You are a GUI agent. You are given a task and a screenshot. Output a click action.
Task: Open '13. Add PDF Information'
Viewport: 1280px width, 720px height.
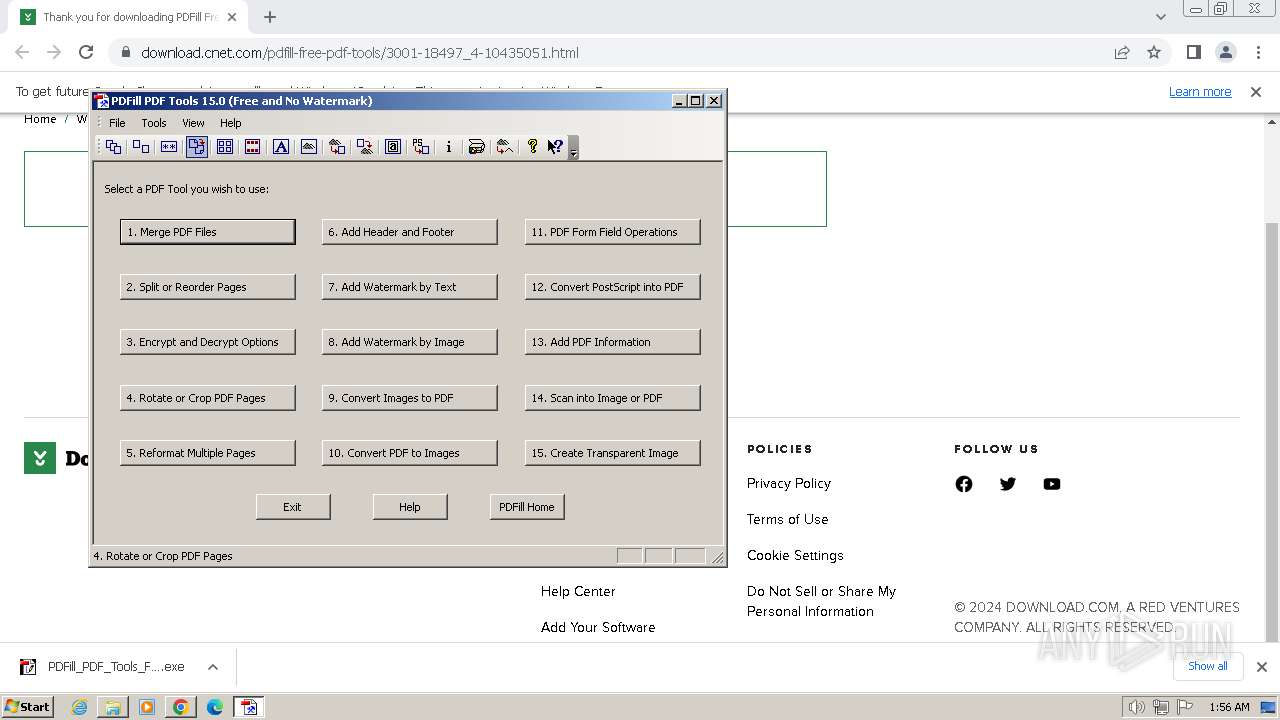(x=613, y=342)
